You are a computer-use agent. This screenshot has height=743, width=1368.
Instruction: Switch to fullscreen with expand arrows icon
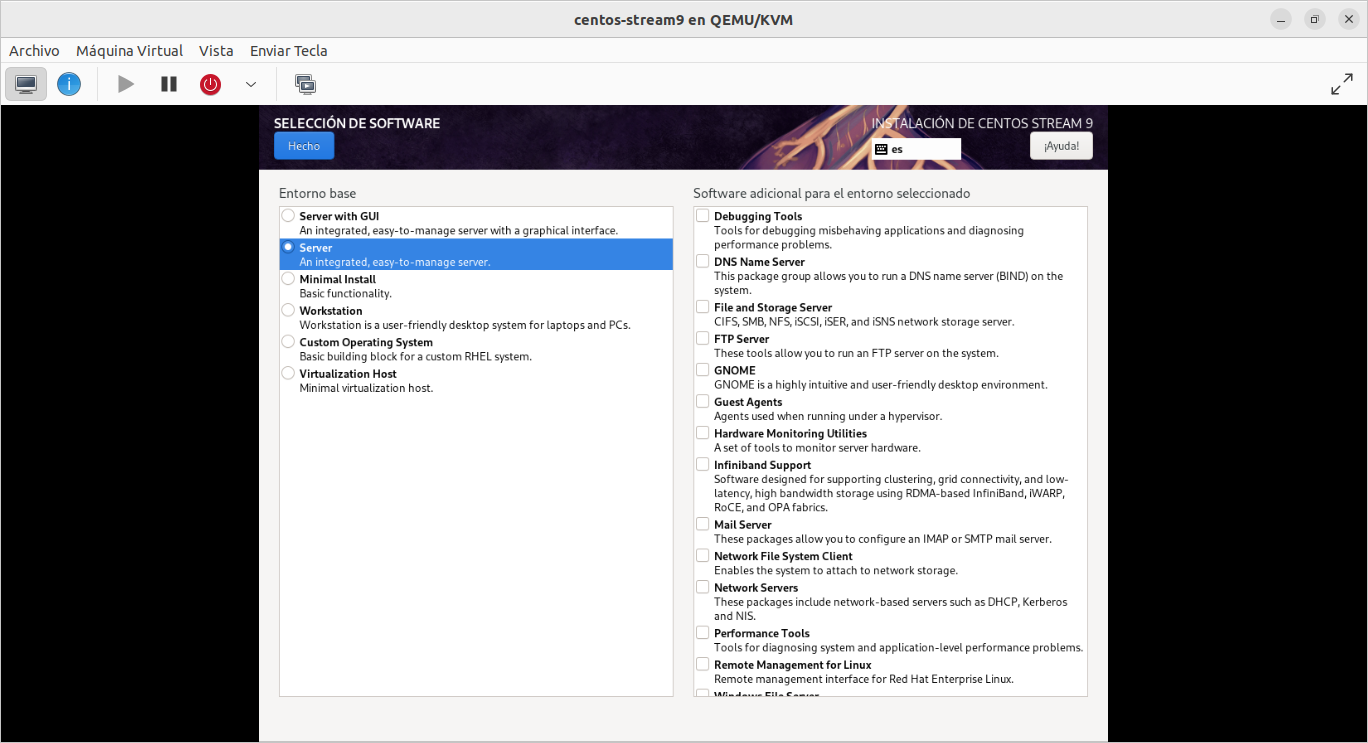pos(1342,84)
